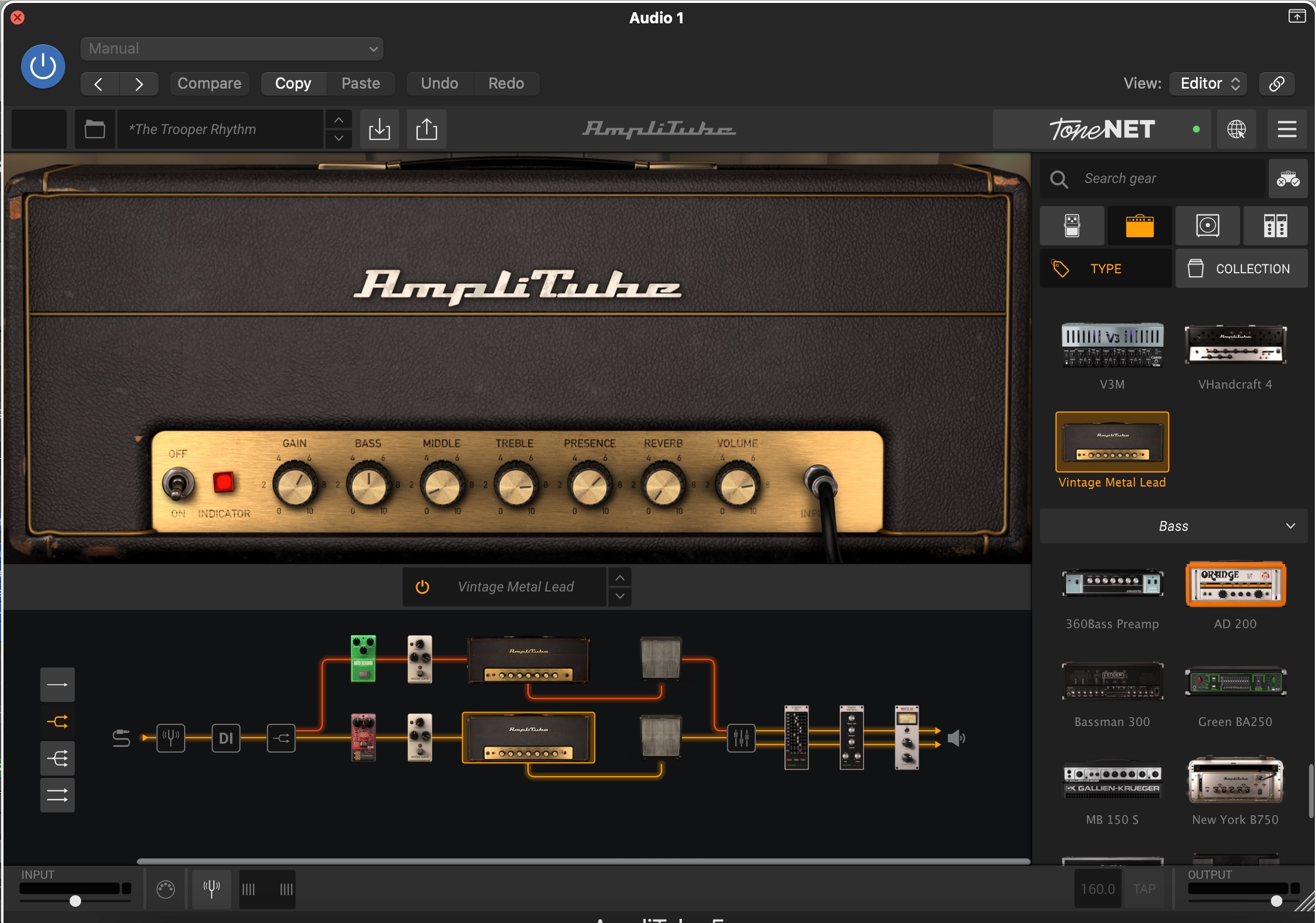This screenshot has height=923, width=1316.
Task: Open the hamburger main menu
Action: point(1287,129)
